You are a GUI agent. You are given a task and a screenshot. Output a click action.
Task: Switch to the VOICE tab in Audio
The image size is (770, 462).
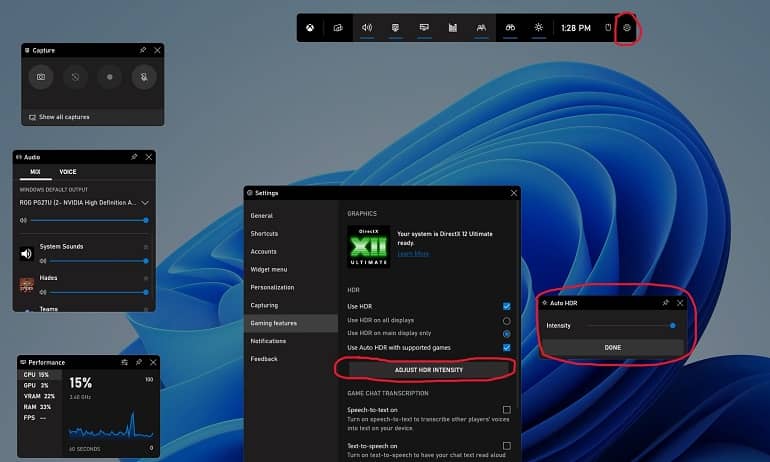(68, 172)
